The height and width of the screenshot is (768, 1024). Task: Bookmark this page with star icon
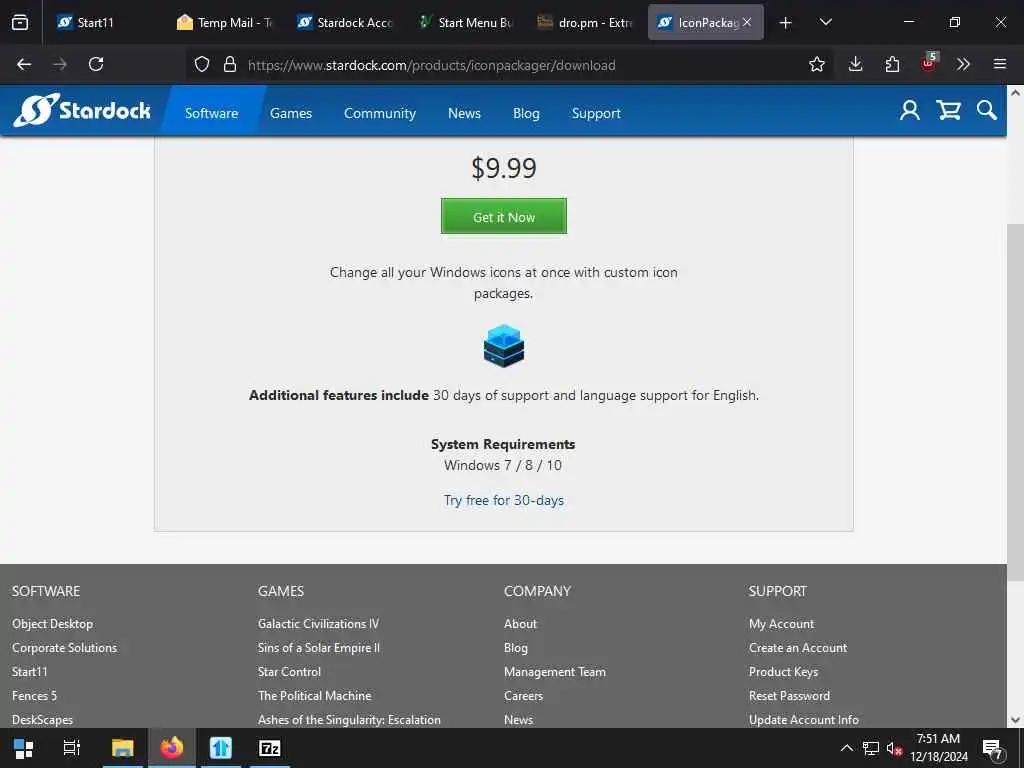pyautogui.click(x=816, y=64)
